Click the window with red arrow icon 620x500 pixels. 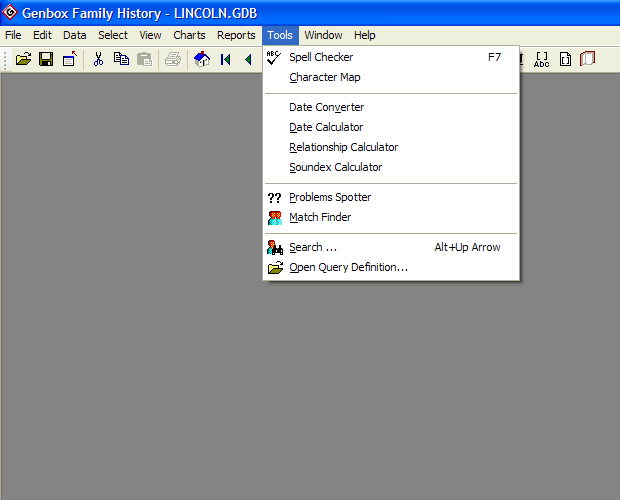(x=69, y=59)
